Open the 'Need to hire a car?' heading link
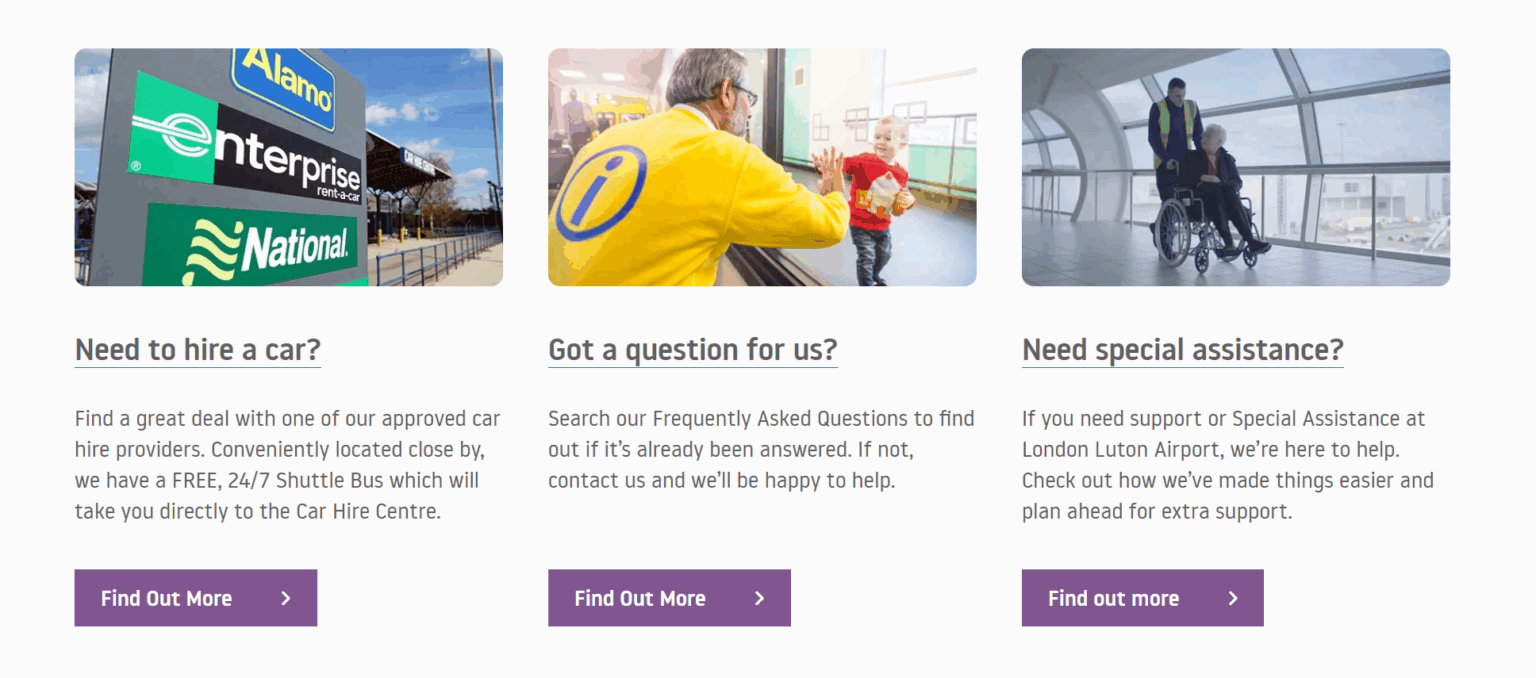Image resolution: width=1536 pixels, height=678 pixels. pyautogui.click(x=198, y=350)
